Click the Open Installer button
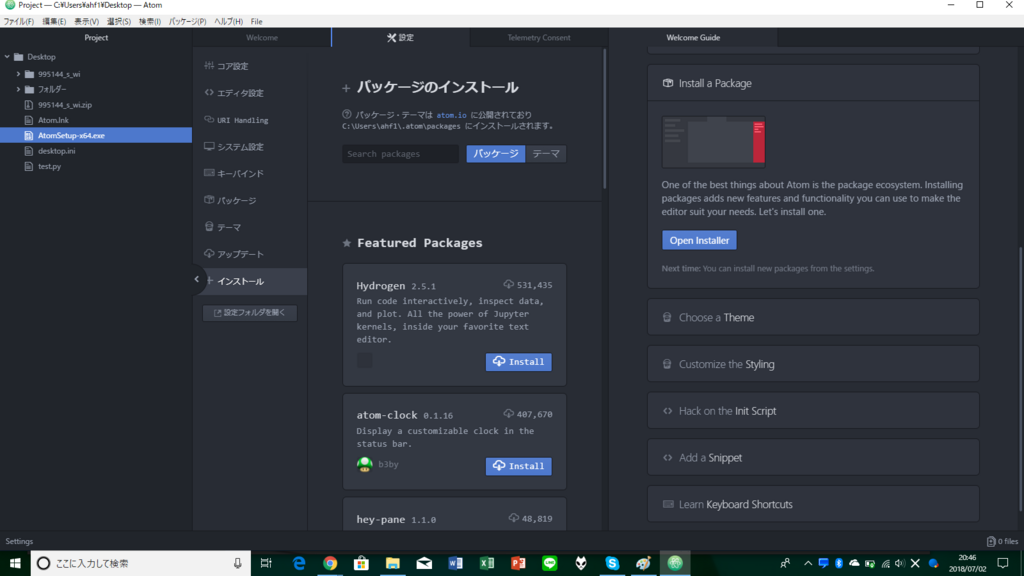 699,240
